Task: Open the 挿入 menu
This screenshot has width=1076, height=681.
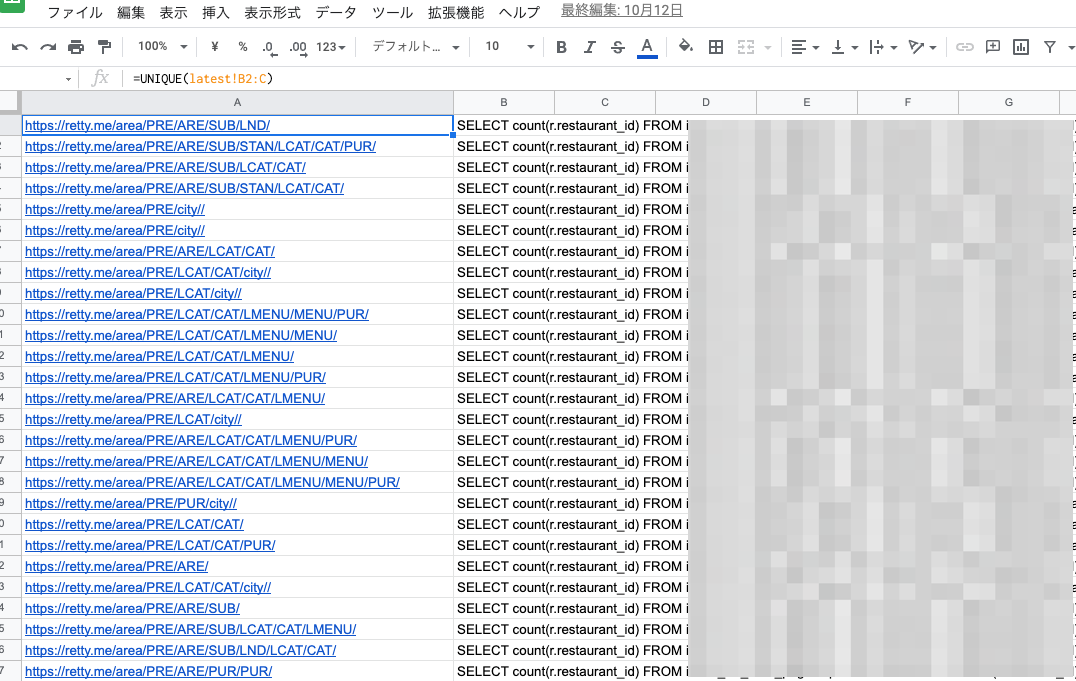Action: click(215, 12)
